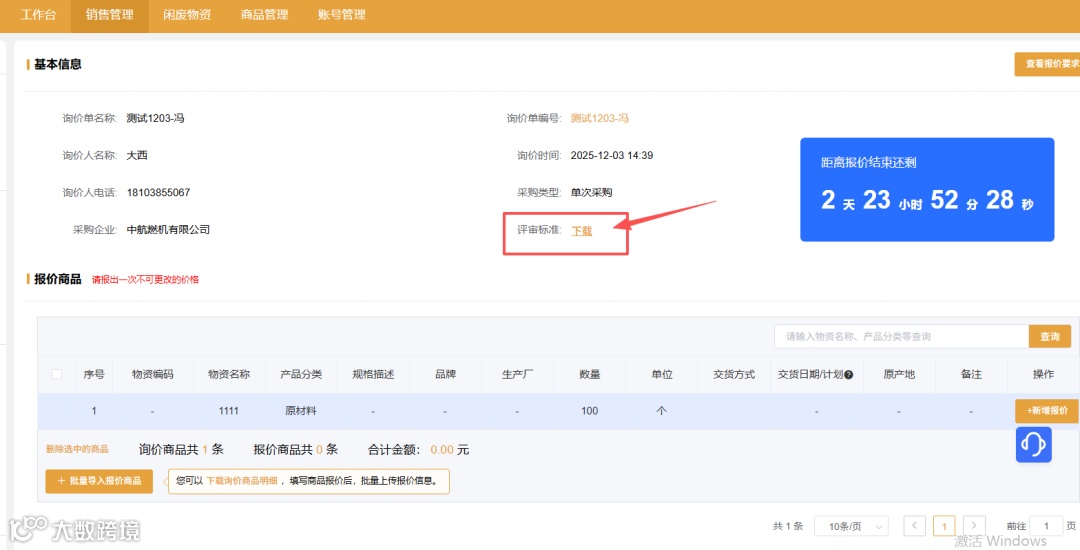Click the 中航燃机有限公司 company name

point(168,229)
